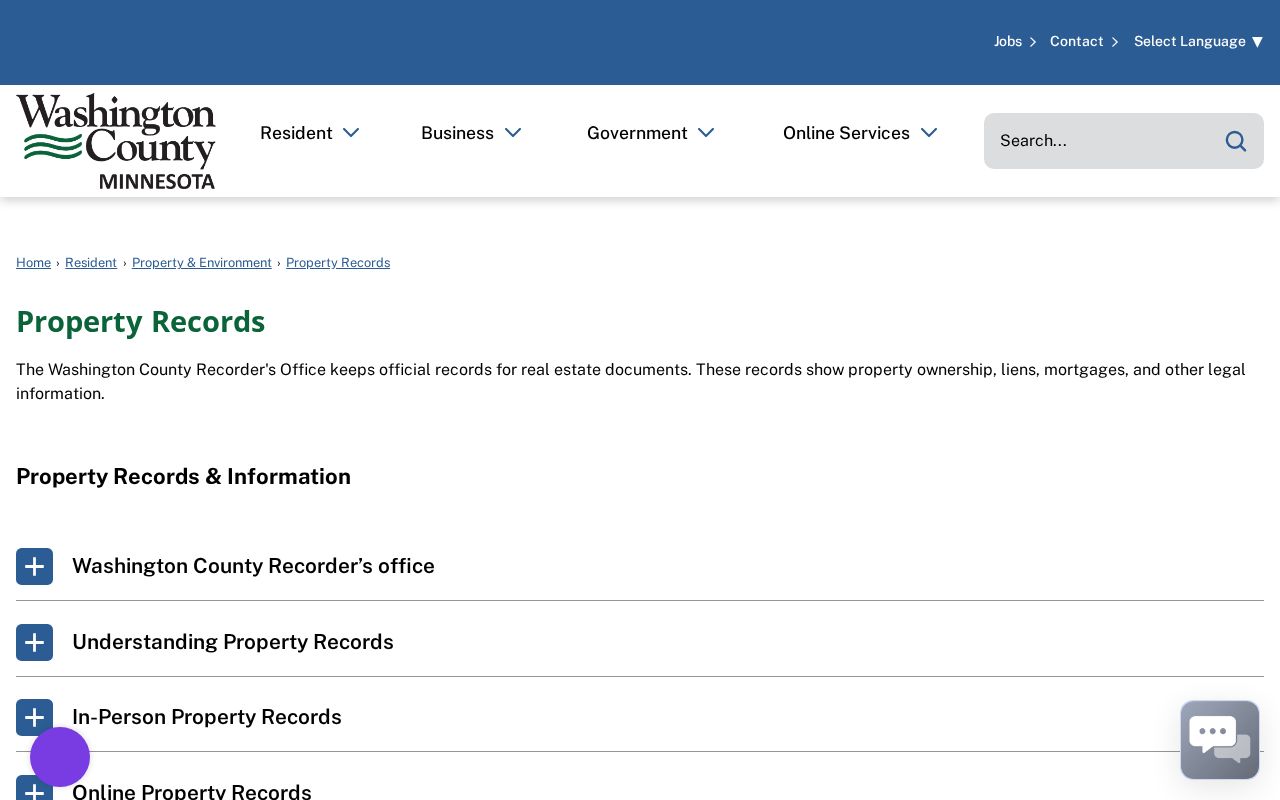The height and width of the screenshot is (800, 1280).
Task: Click the search magnifier icon
Action: coord(1236,141)
